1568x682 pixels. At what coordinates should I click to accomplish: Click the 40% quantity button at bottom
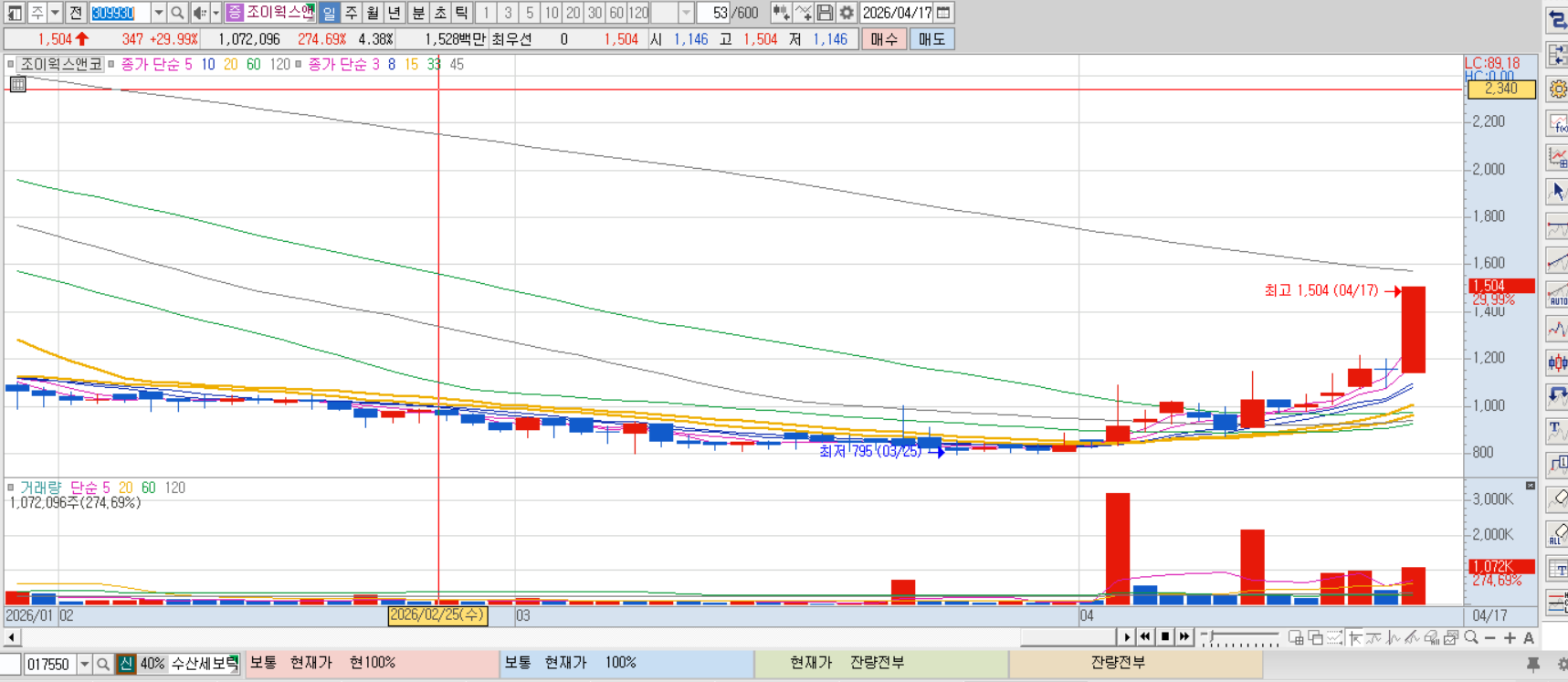(x=152, y=664)
